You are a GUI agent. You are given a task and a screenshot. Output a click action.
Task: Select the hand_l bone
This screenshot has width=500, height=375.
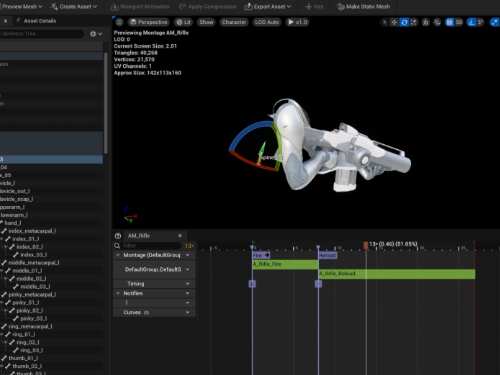pyautogui.click(x=13, y=223)
